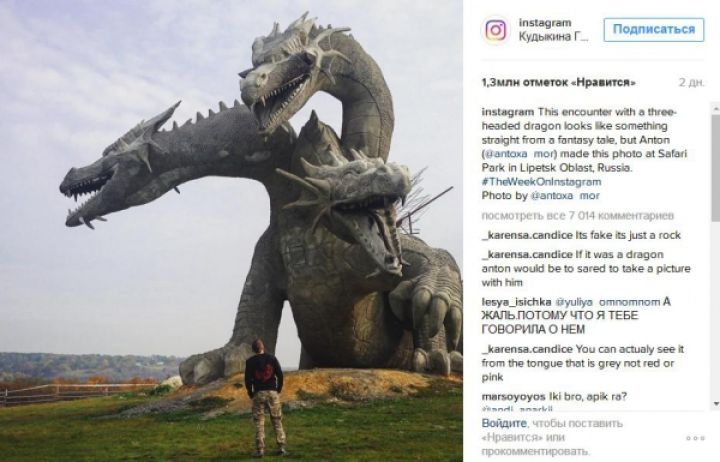Open the #TheWeekOnInstagram hashtag

[x=541, y=182]
